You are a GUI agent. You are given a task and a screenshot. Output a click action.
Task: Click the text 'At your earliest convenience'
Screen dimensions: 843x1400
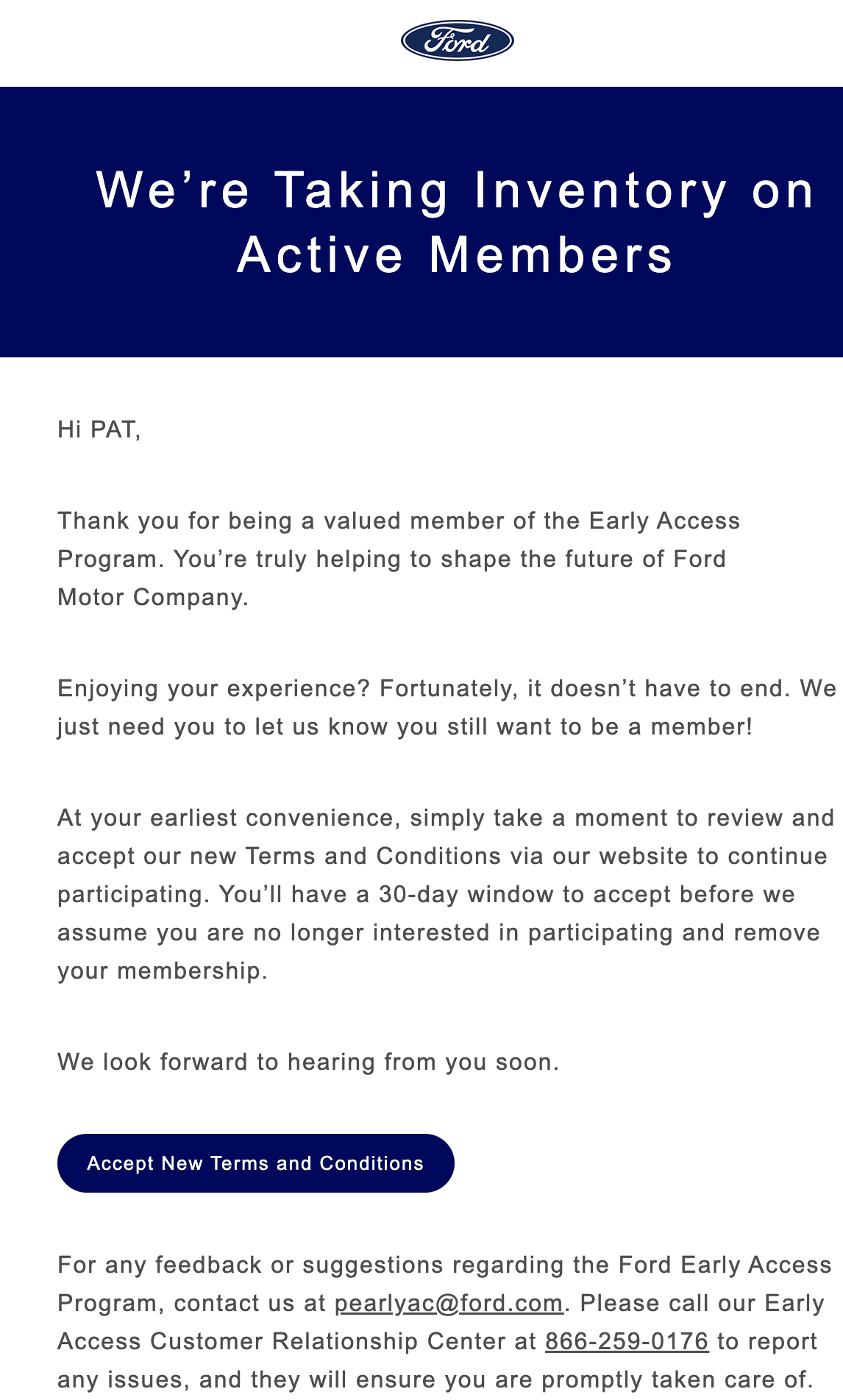(228, 818)
